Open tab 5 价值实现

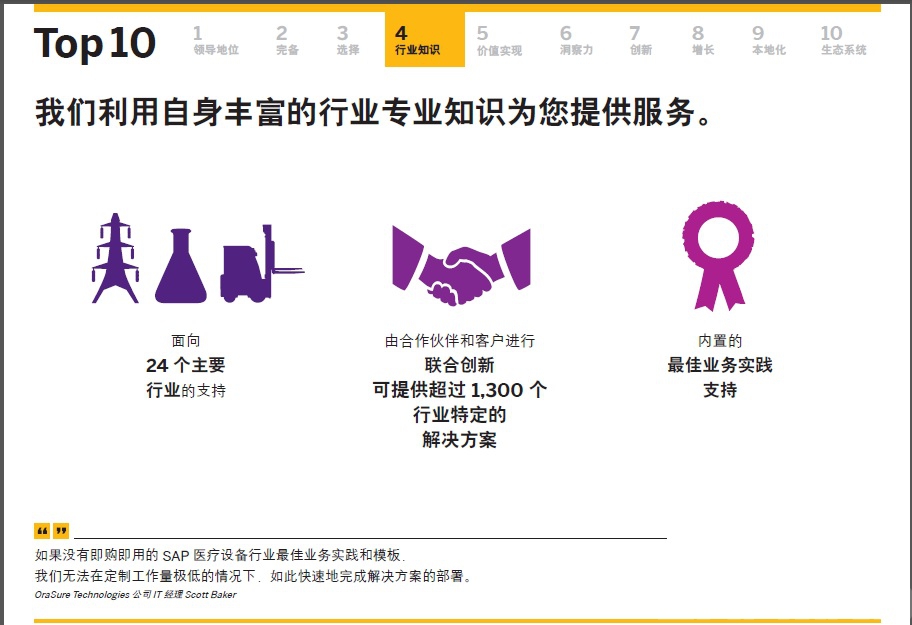(x=499, y=41)
